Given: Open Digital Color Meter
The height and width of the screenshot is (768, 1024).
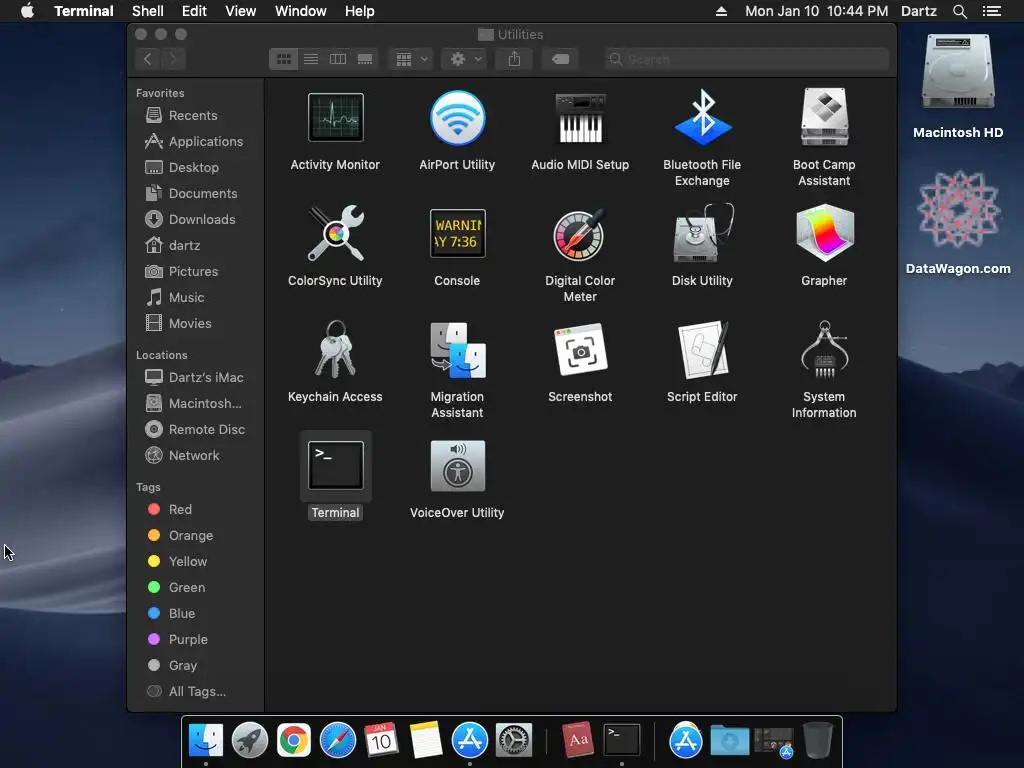Looking at the screenshot, I should coord(580,233).
